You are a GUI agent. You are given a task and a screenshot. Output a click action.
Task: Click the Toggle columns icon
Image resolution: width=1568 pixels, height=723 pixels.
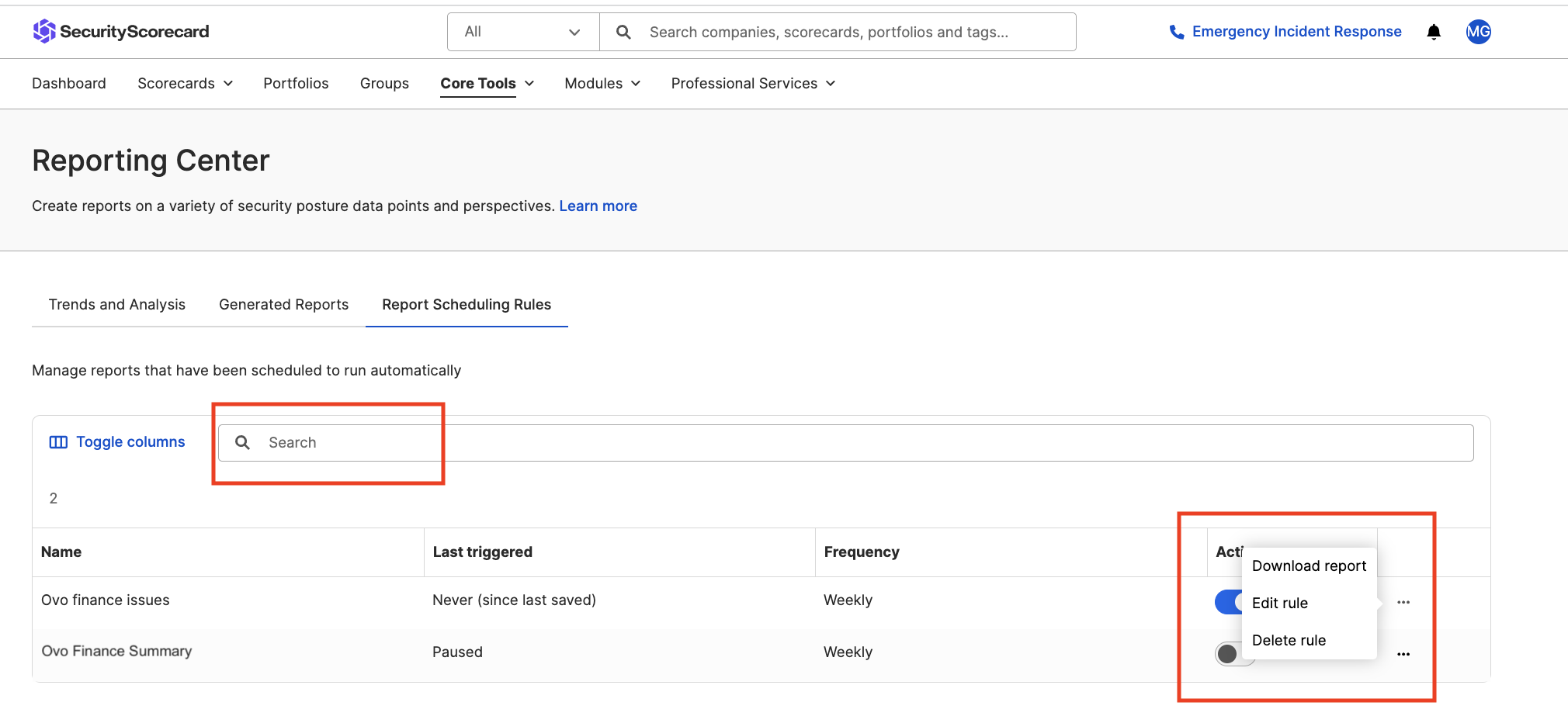[58, 441]
